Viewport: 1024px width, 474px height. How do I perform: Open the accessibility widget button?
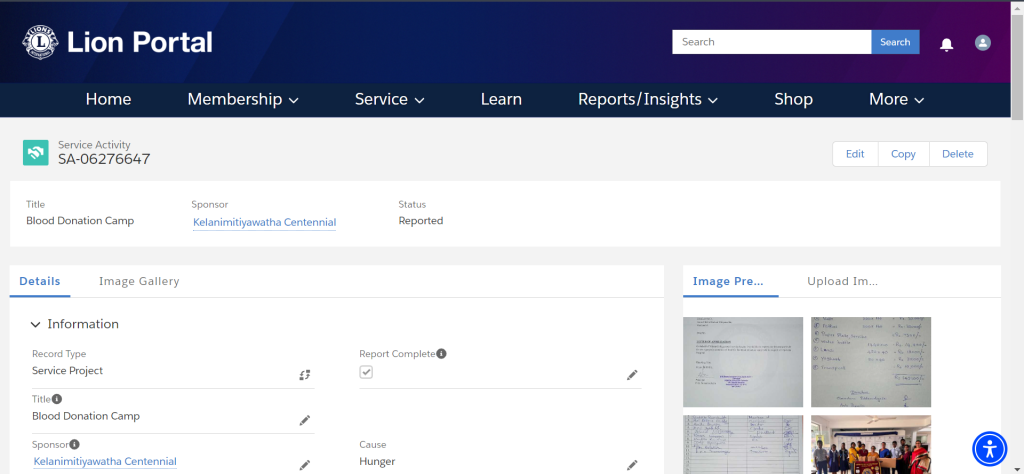(990, 449)
